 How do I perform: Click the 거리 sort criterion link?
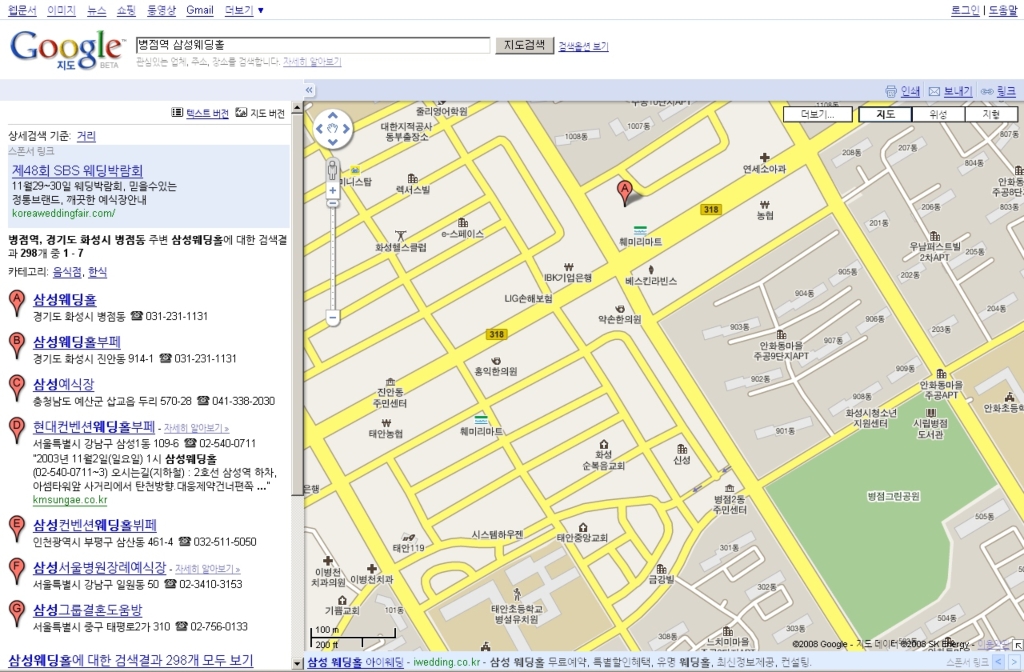pyautogui.click(x=86, y=136)
